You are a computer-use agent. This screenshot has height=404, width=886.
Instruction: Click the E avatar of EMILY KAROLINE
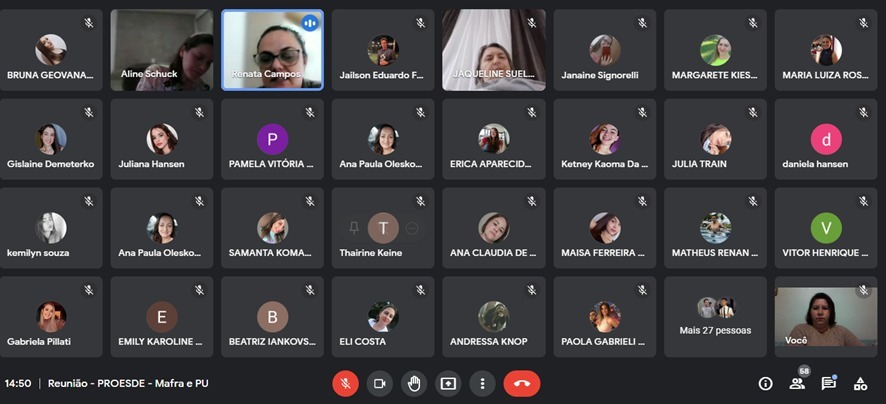click(162, 317)
